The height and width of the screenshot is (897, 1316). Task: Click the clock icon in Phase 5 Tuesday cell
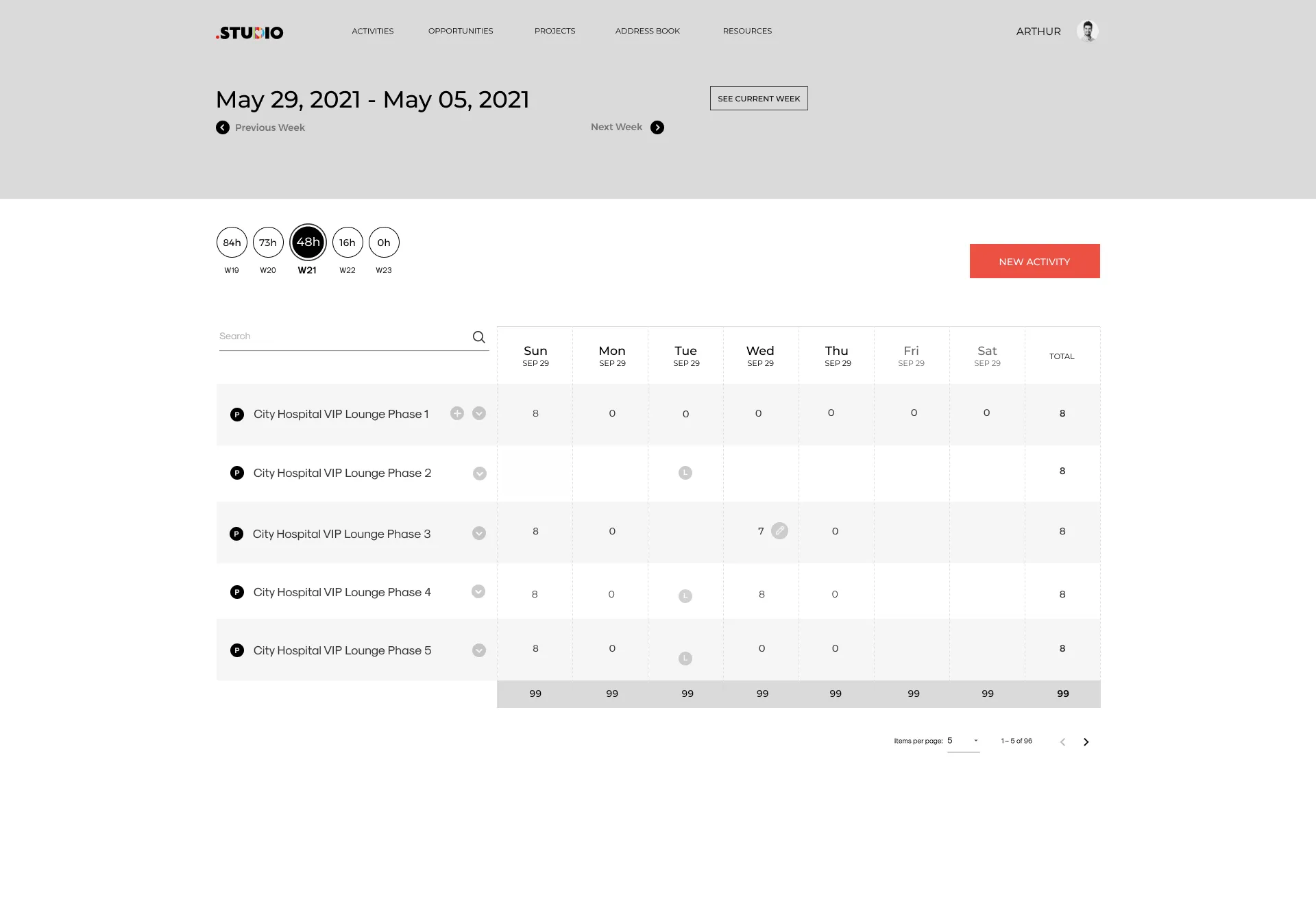point(685,658)
